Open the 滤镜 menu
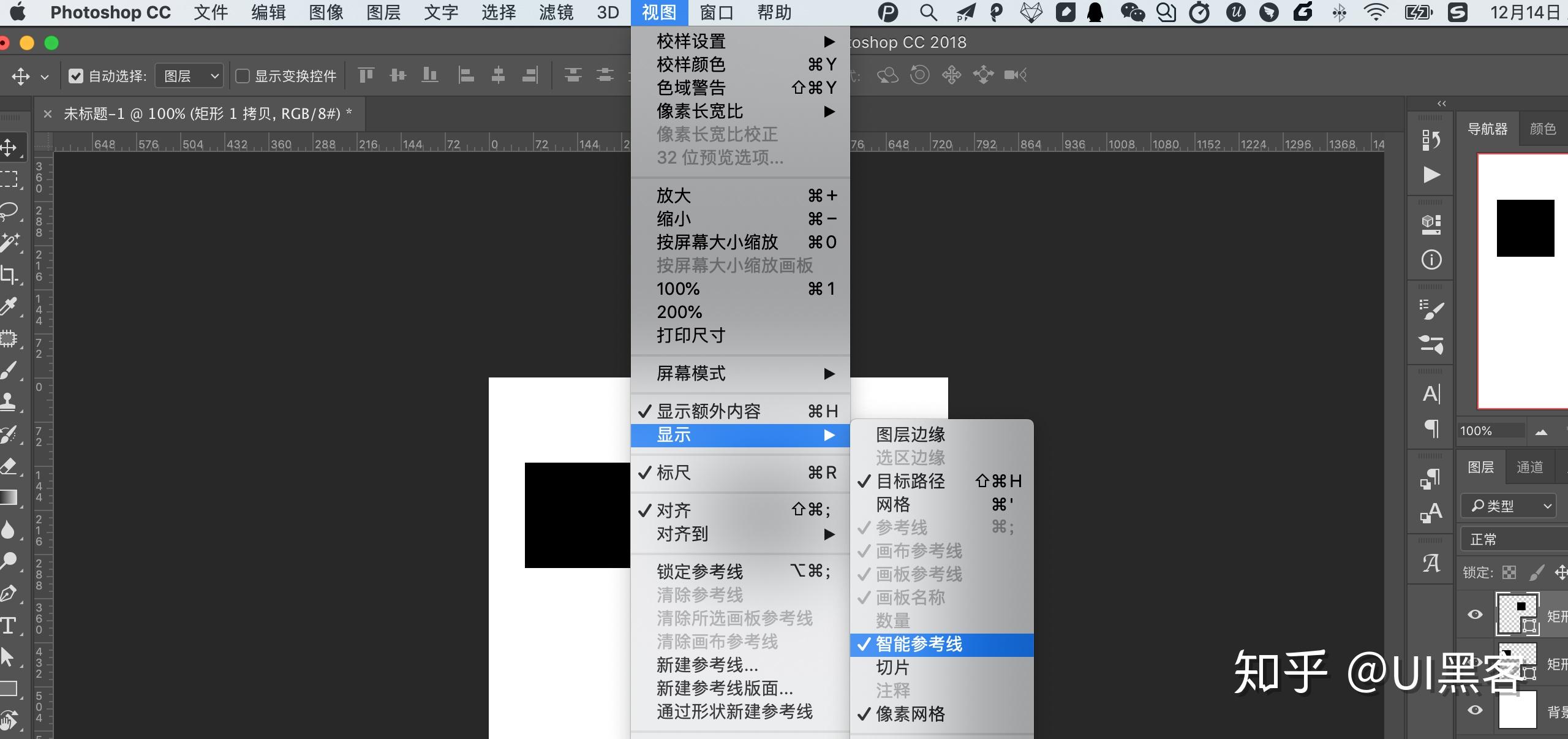1568x739 pixels. point(556,12)
